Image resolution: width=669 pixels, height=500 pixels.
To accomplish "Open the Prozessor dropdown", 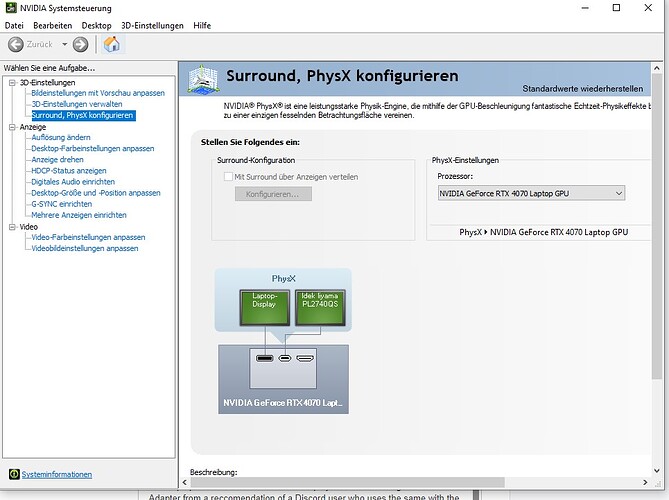I will click(x=531, y=193).
